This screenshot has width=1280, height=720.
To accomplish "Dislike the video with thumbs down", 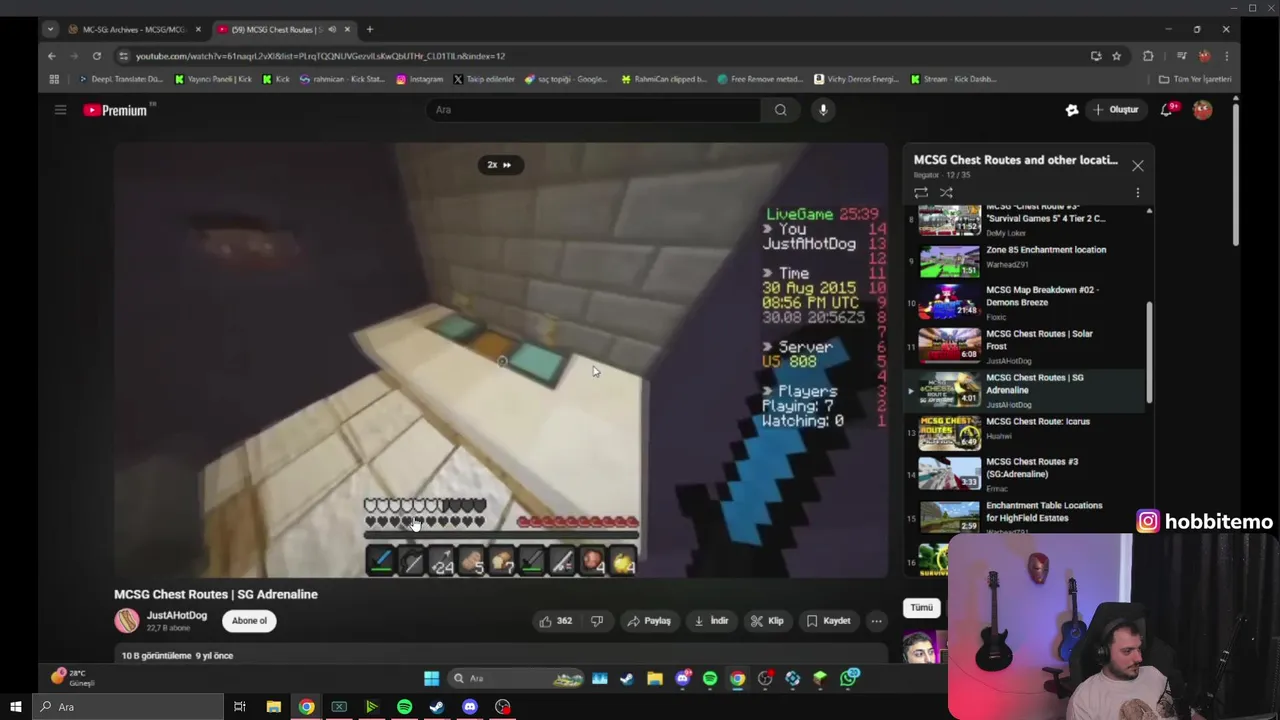I will [597, 621].
